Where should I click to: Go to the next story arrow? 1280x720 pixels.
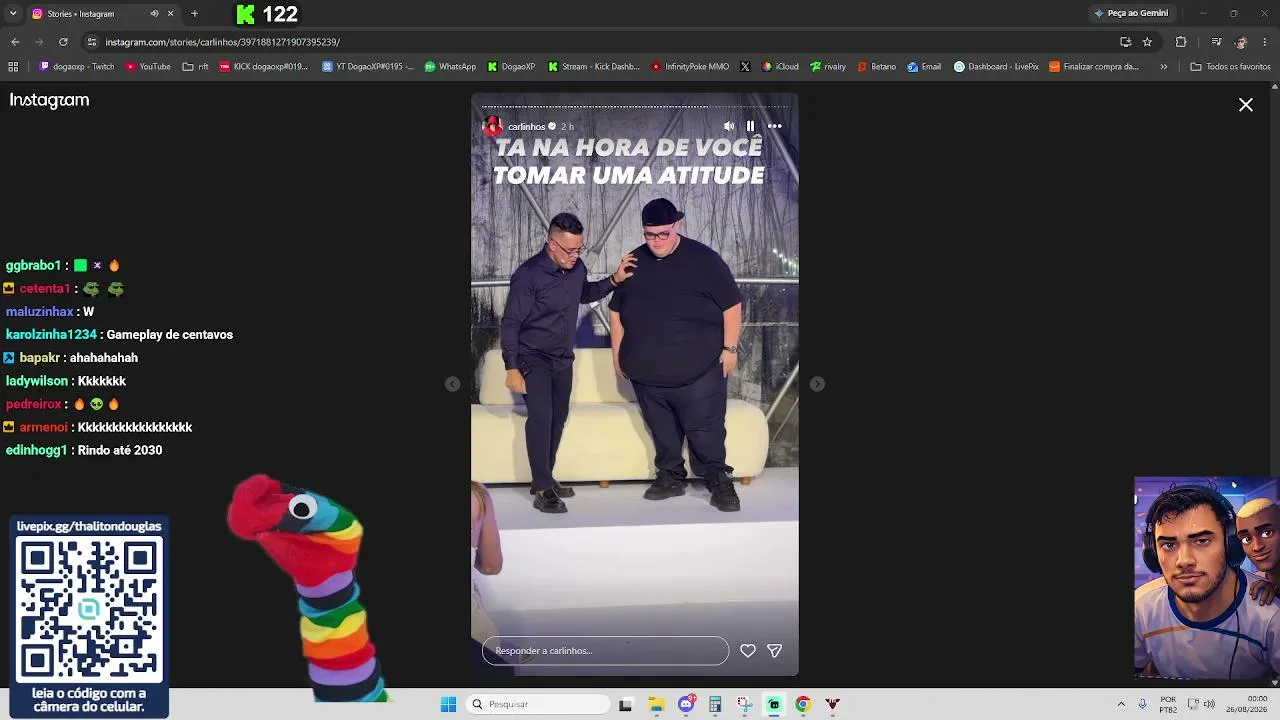click(x=817, y=384)
